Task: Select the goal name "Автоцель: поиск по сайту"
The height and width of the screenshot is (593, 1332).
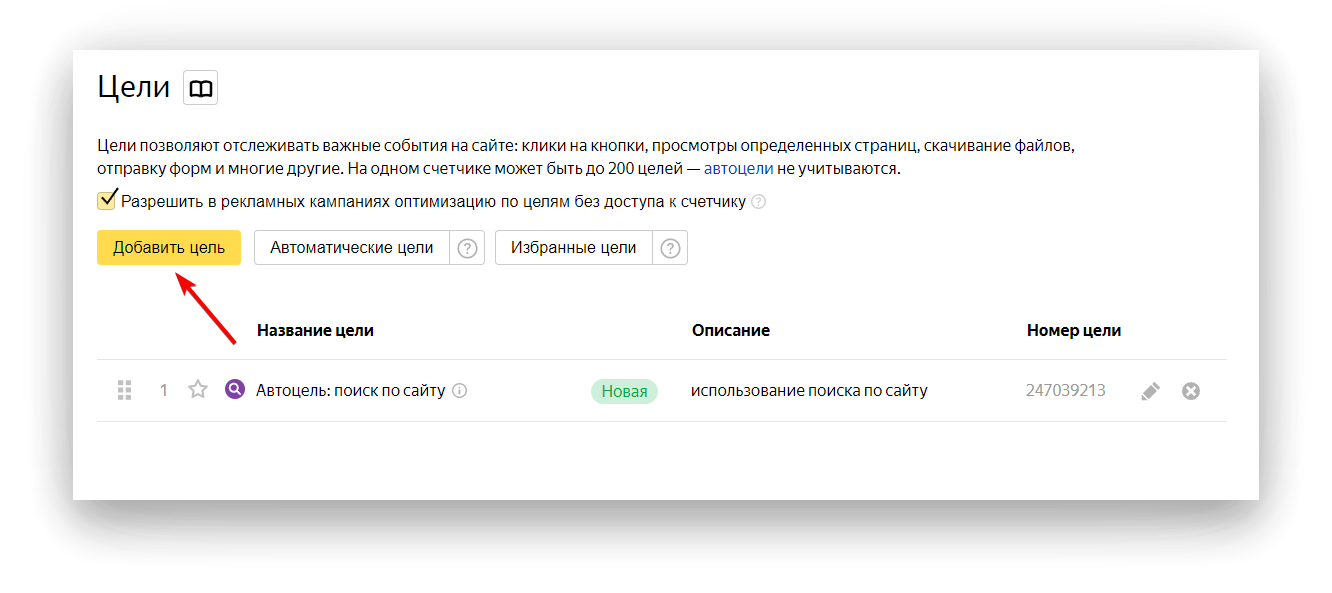Action: click(x=350, y=391)
